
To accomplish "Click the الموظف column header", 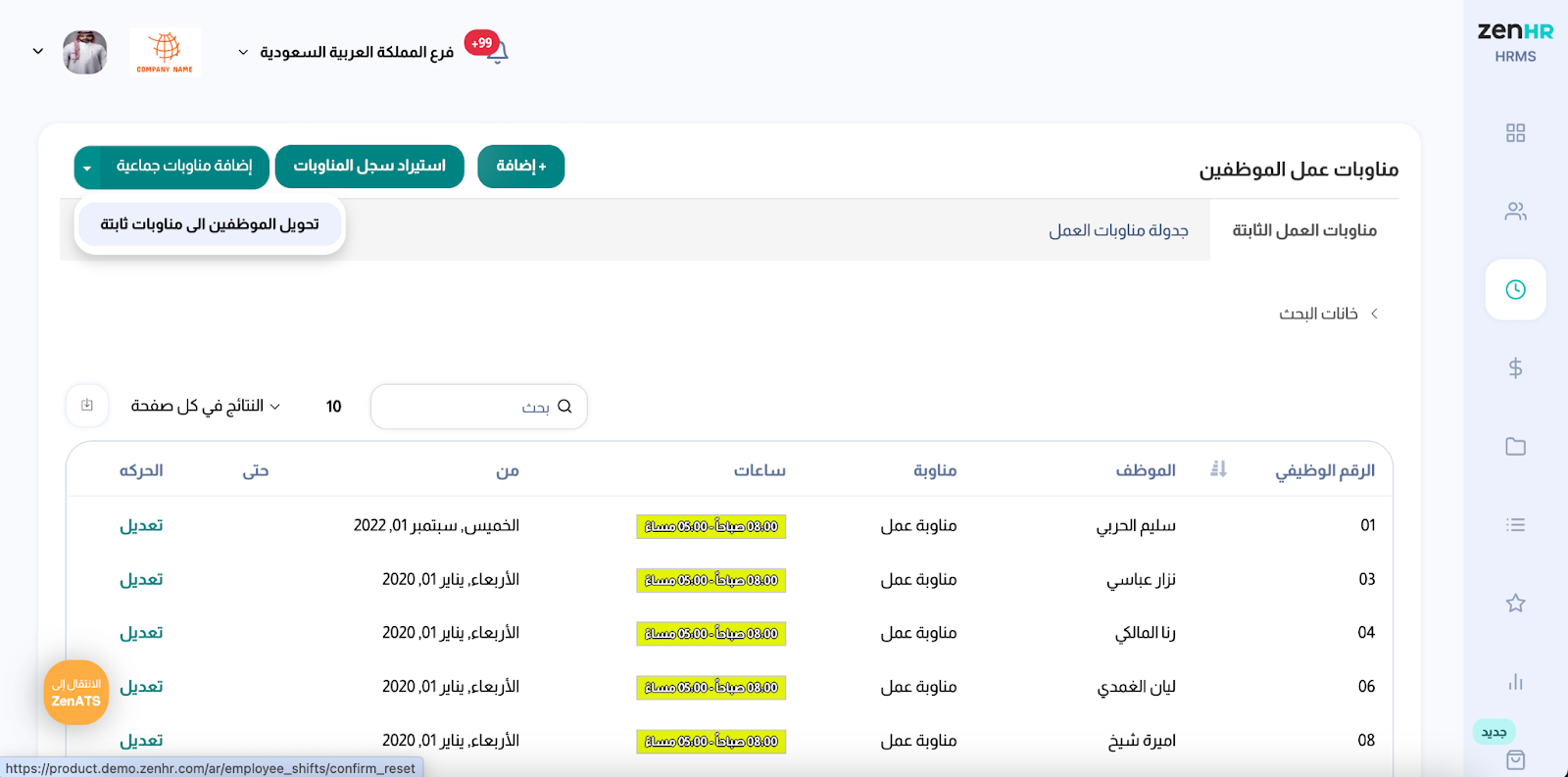I will 1146,470.
